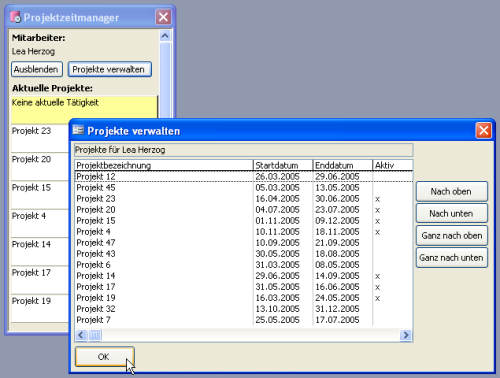Click Projekt 4 in Projektzeitmanager window
Viewport: 500px width, 378px height.
(x=40, y=223)
